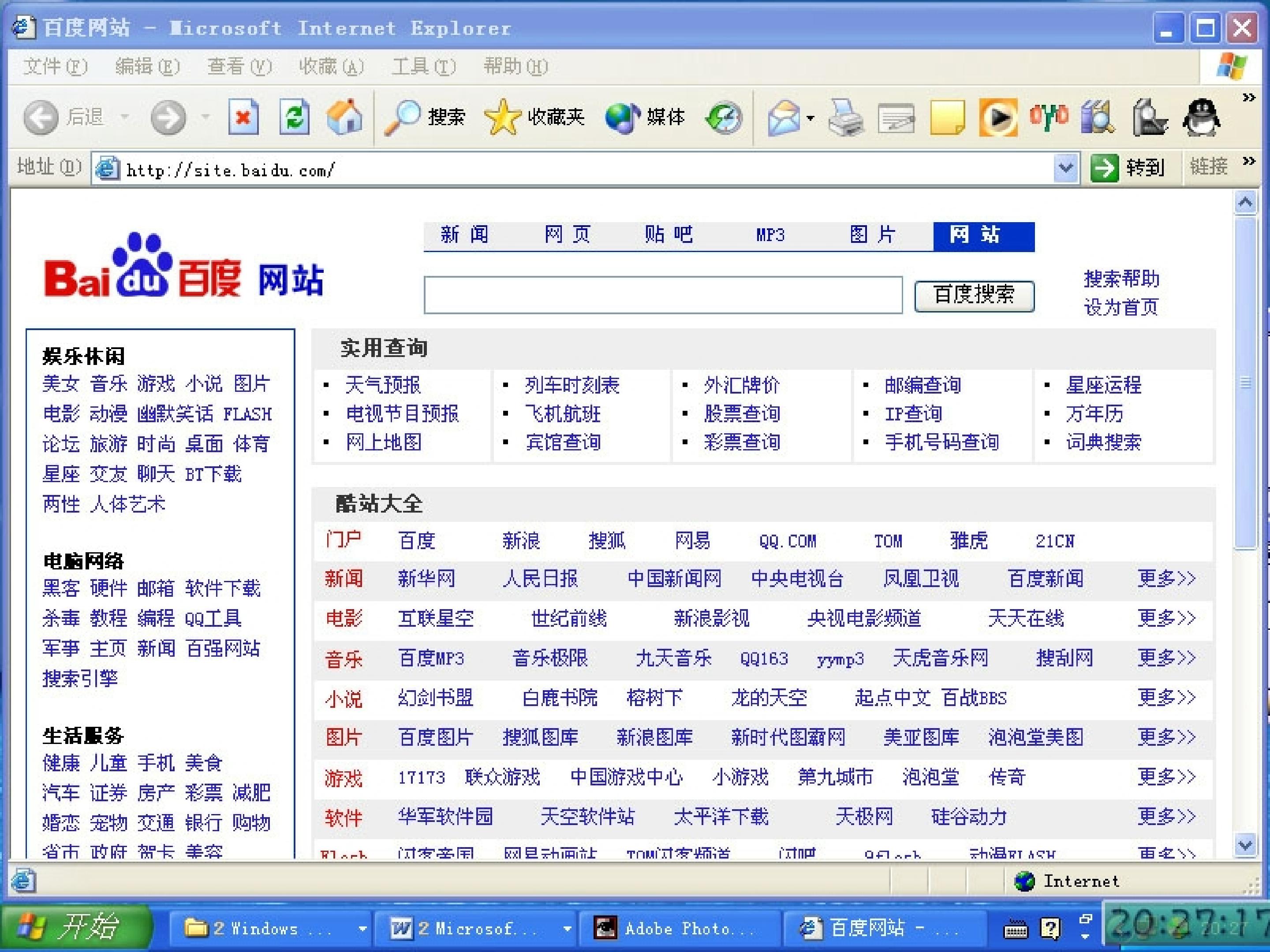Switch to the 图片 search tab
1270x952 pixels.
pos(872,235)
